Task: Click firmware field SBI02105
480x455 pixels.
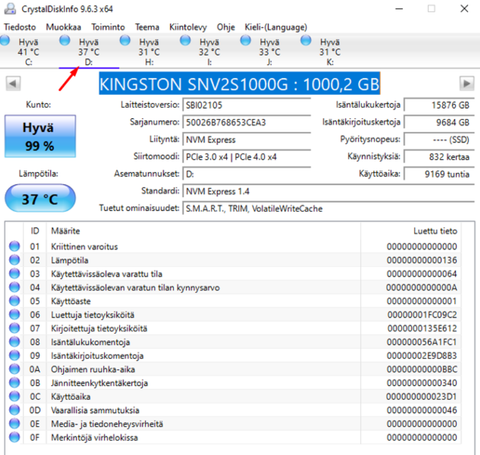Action: 246,105
